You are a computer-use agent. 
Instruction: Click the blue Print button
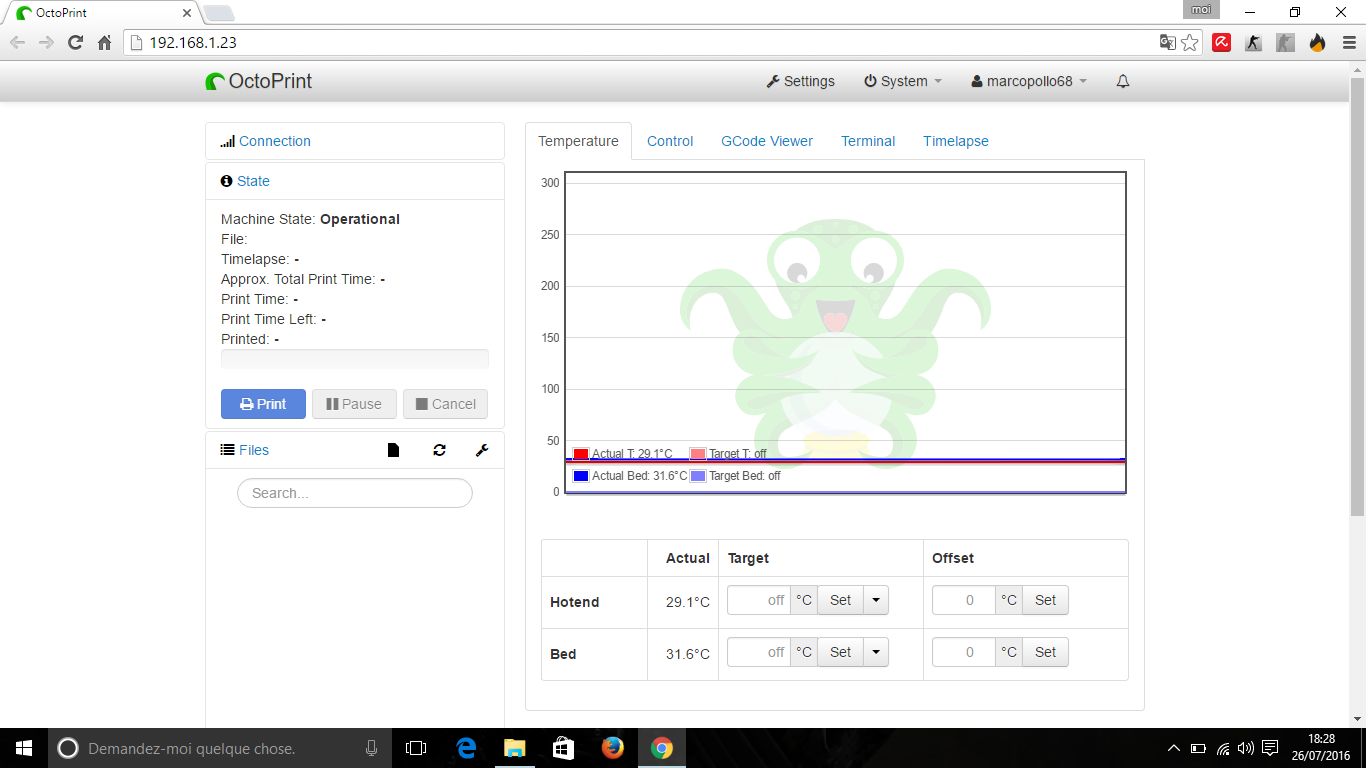(263, 404)
